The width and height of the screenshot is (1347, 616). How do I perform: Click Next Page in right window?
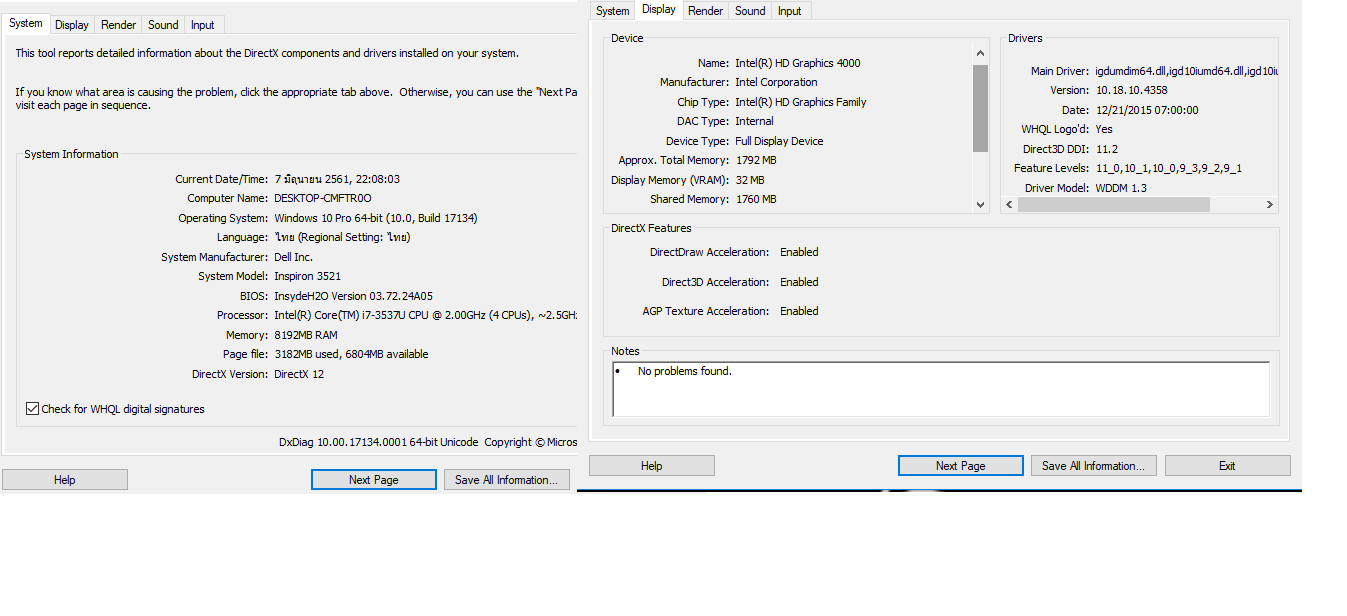[961, 466]
